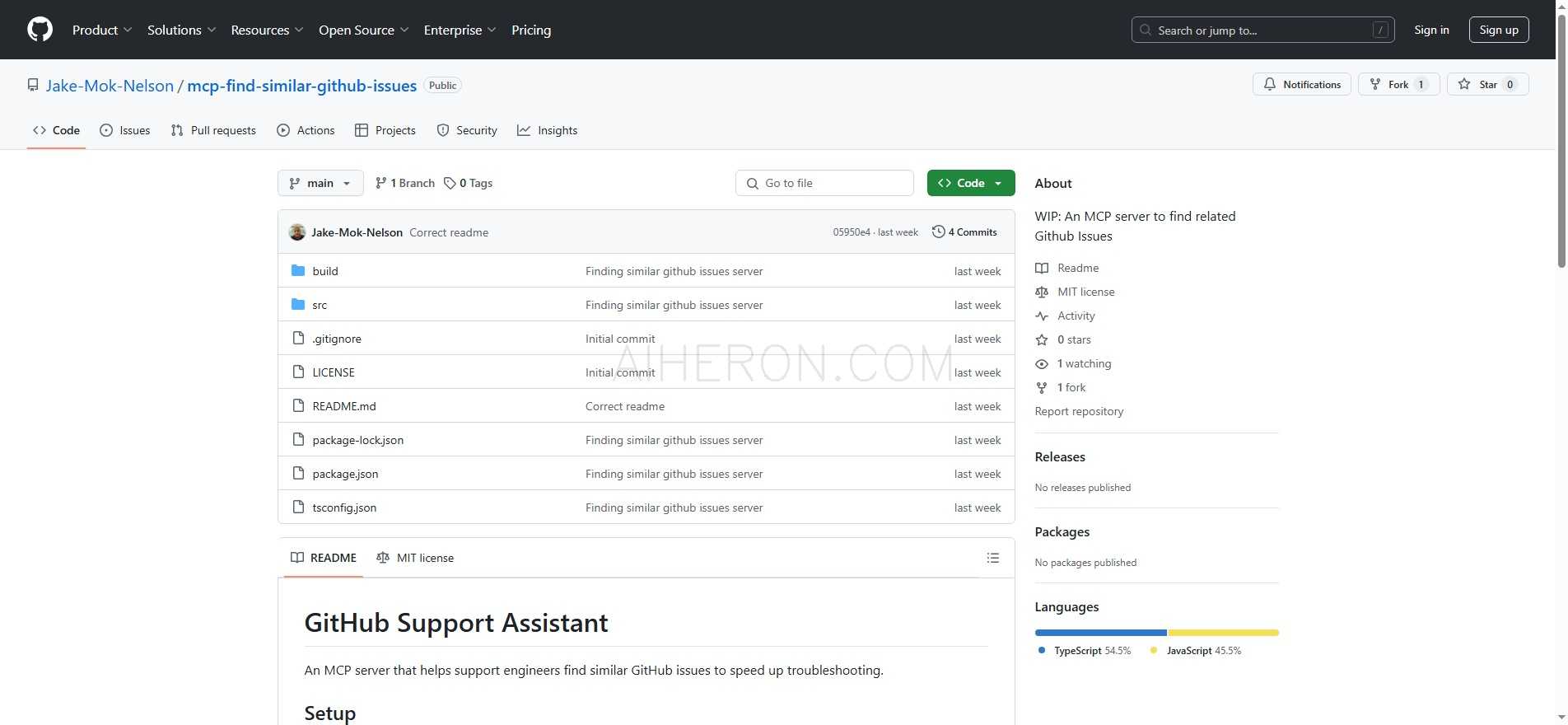Click the JavaScript yellow language bar segment
This screenshot has width=1568, height=725.
pyautogui.click(x=1223, y=633)
